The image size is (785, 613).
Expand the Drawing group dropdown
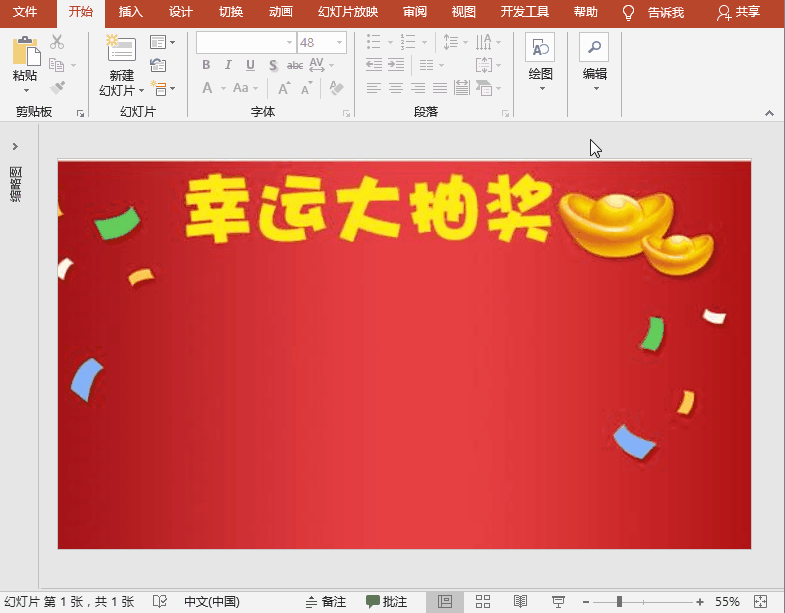coord(542,89)
